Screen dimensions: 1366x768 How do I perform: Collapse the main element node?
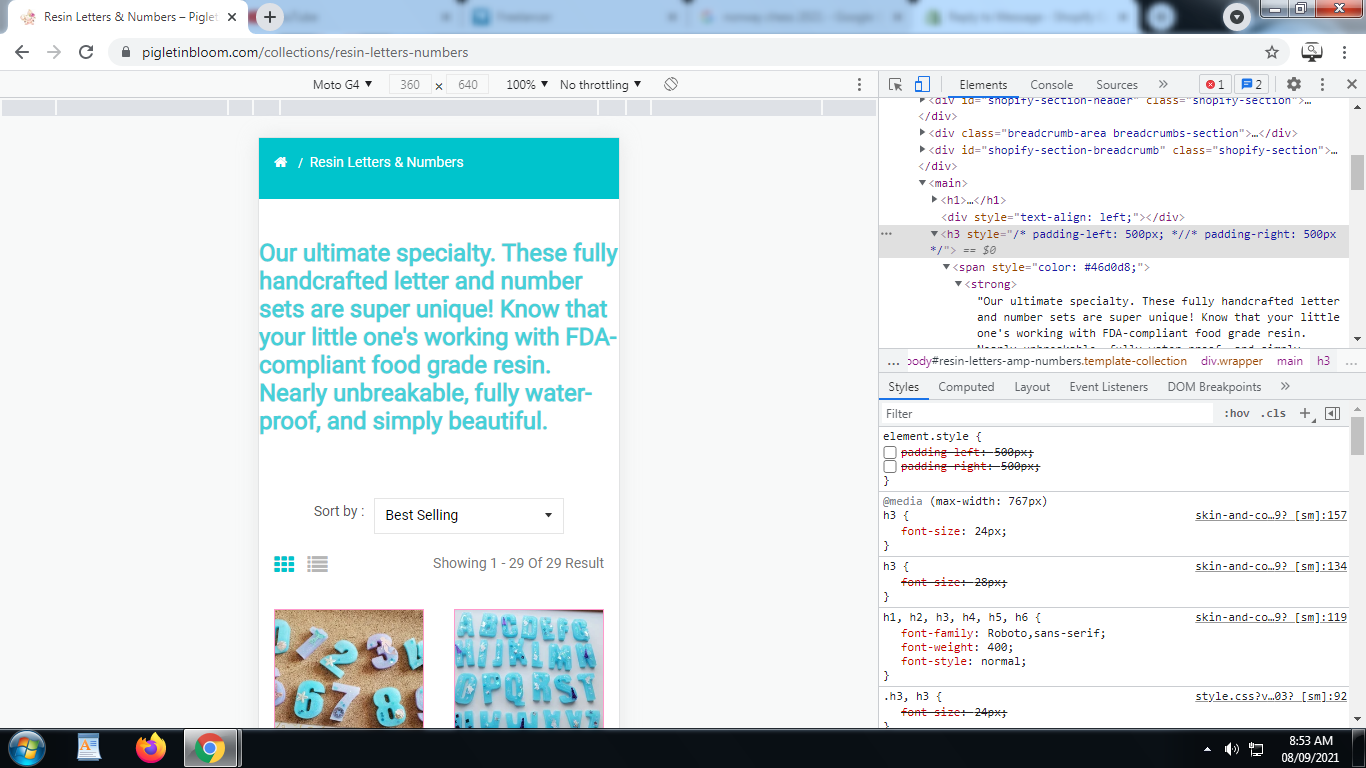click(x=923, y=184)
